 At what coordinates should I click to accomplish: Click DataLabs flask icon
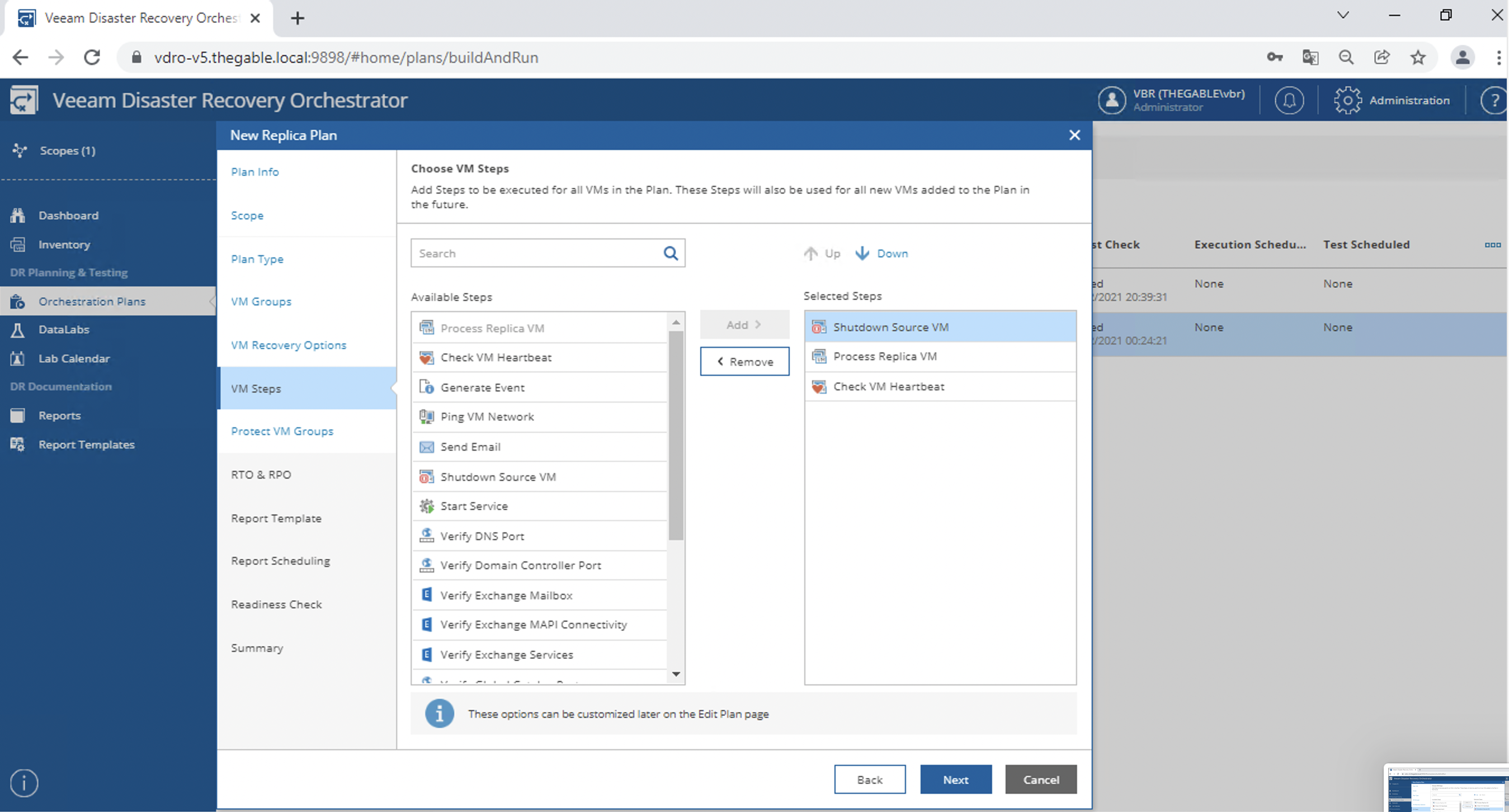(17, 329)
